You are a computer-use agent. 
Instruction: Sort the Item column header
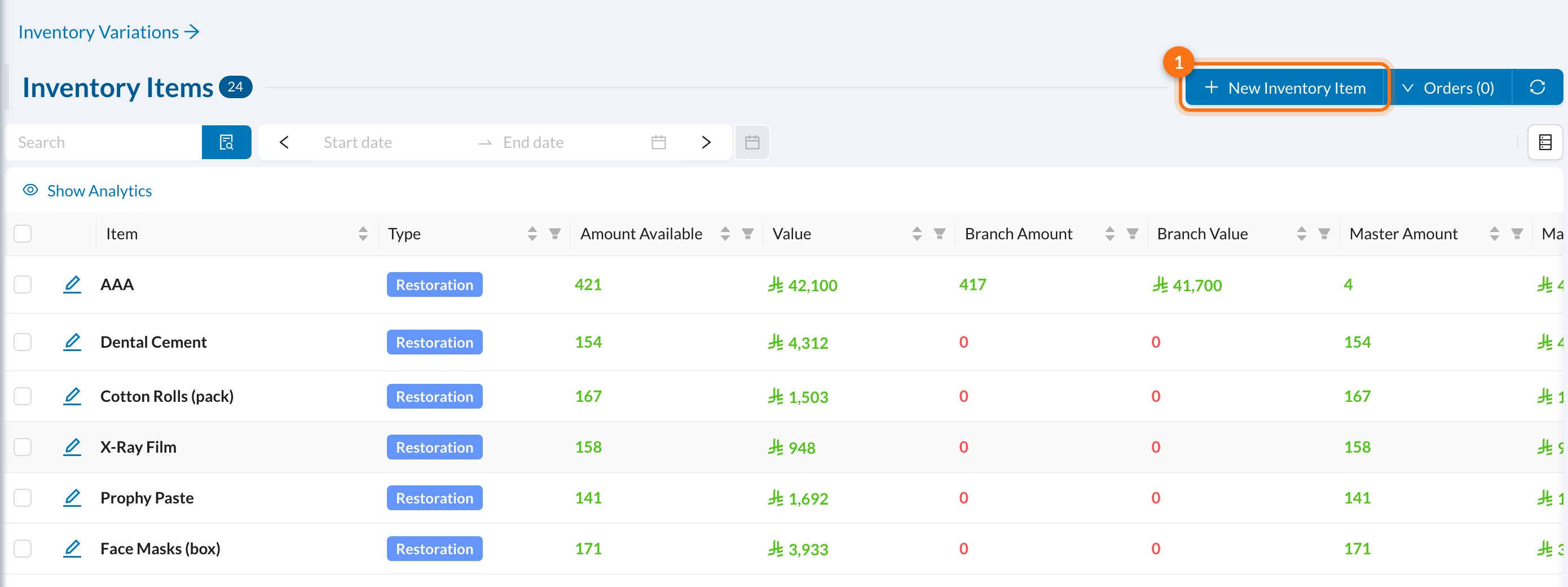click(x=363, y=233)
